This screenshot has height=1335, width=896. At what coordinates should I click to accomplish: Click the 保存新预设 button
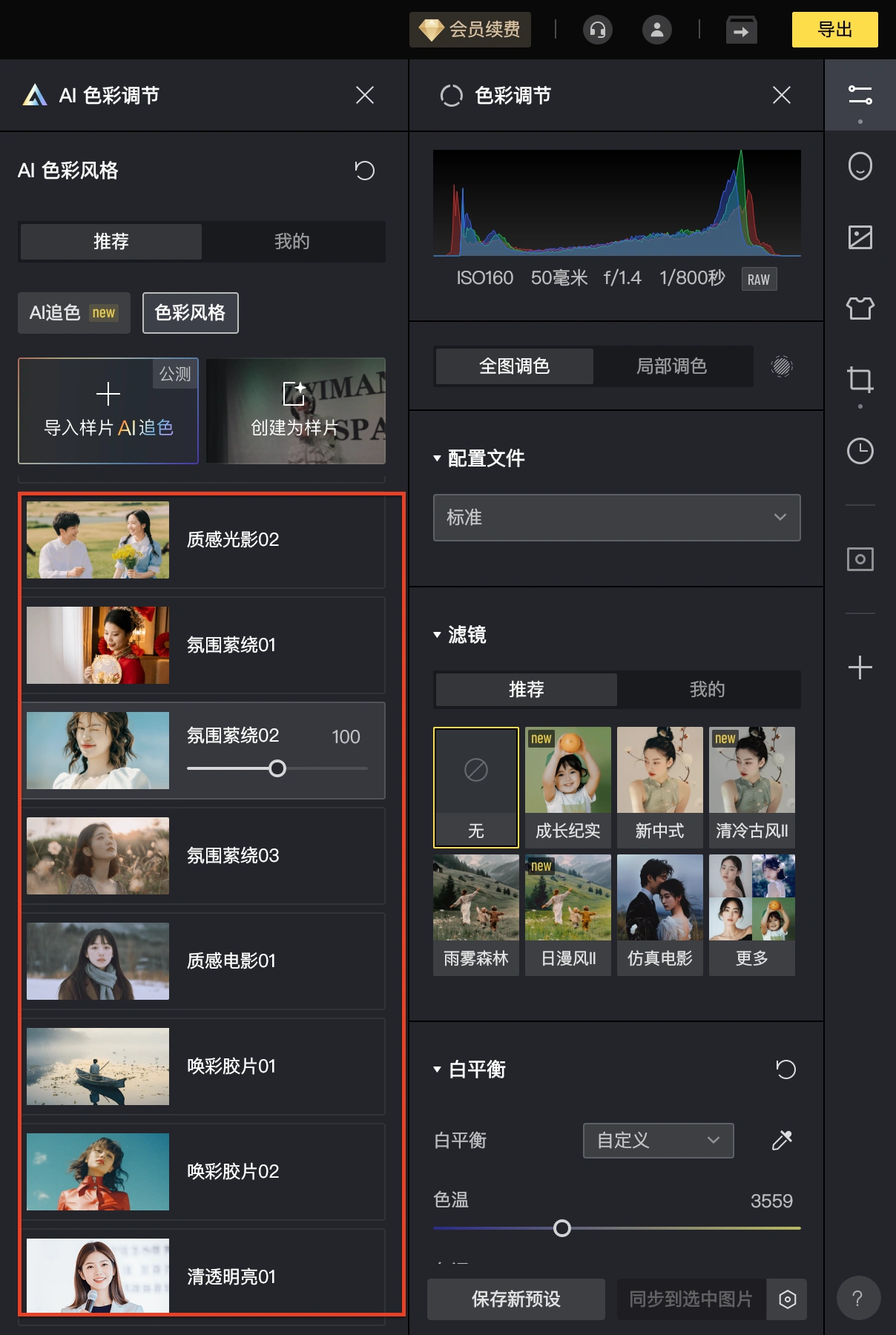coord(515,1299)
